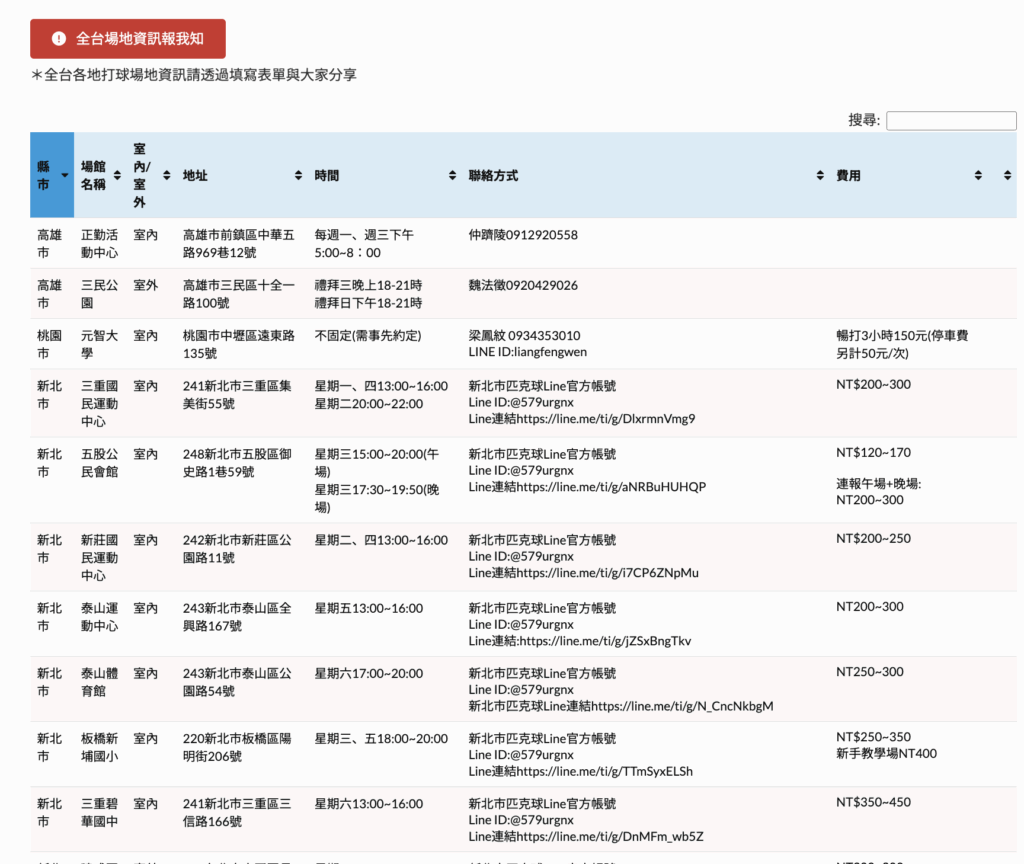The image size is (1024, 864).
Task: Click the 時間 column sort arrows
Action: (x=452, y=176)
